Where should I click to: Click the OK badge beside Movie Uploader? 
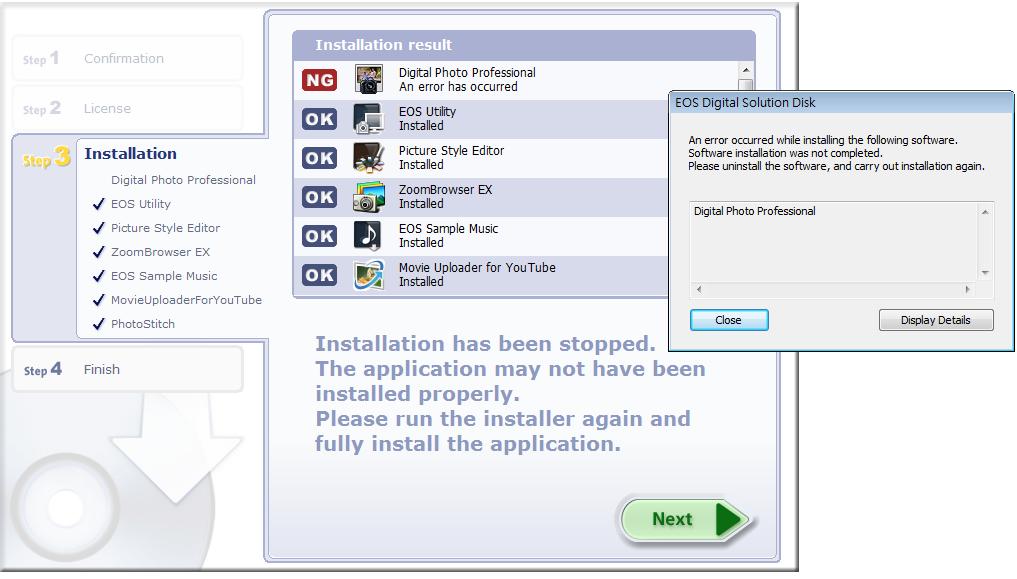[x=319, y=275]
